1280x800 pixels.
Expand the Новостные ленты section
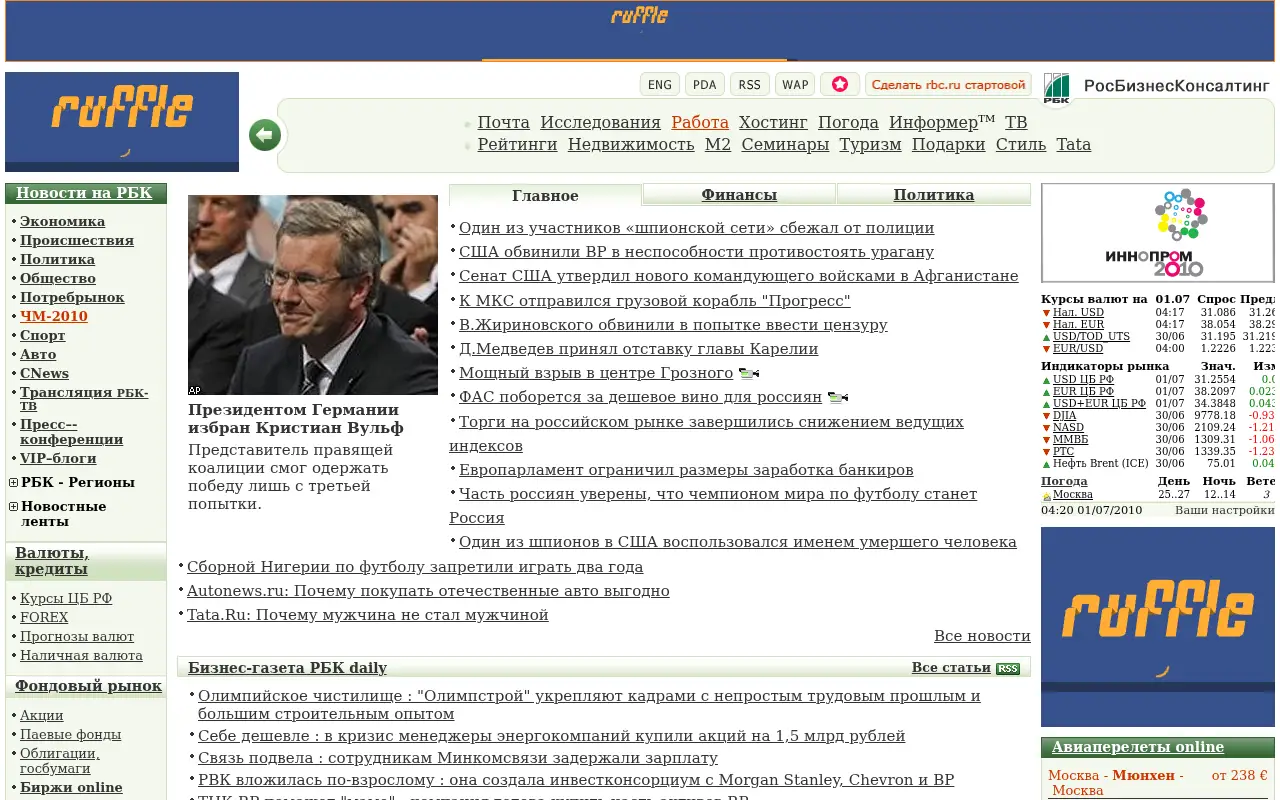[x=14, y=506]
